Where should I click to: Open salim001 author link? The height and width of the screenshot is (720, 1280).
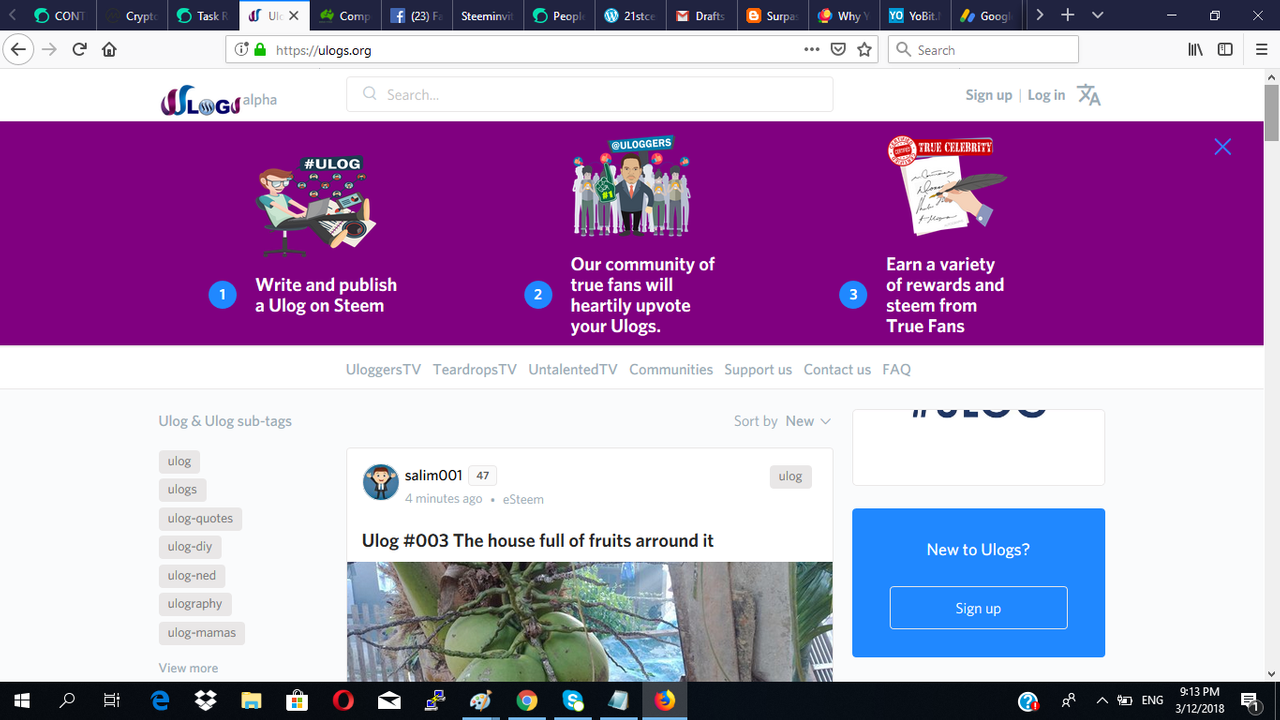(433, 475)
